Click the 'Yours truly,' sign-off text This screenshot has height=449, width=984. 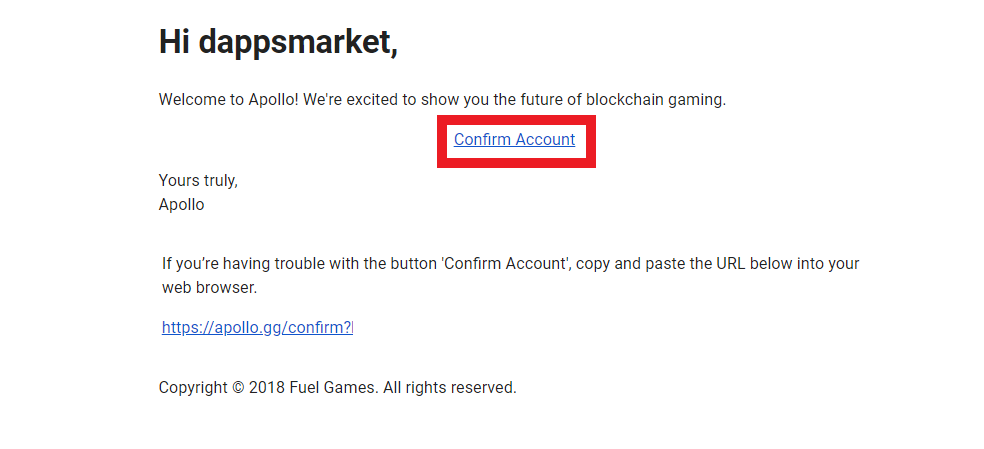click(198, 181)
